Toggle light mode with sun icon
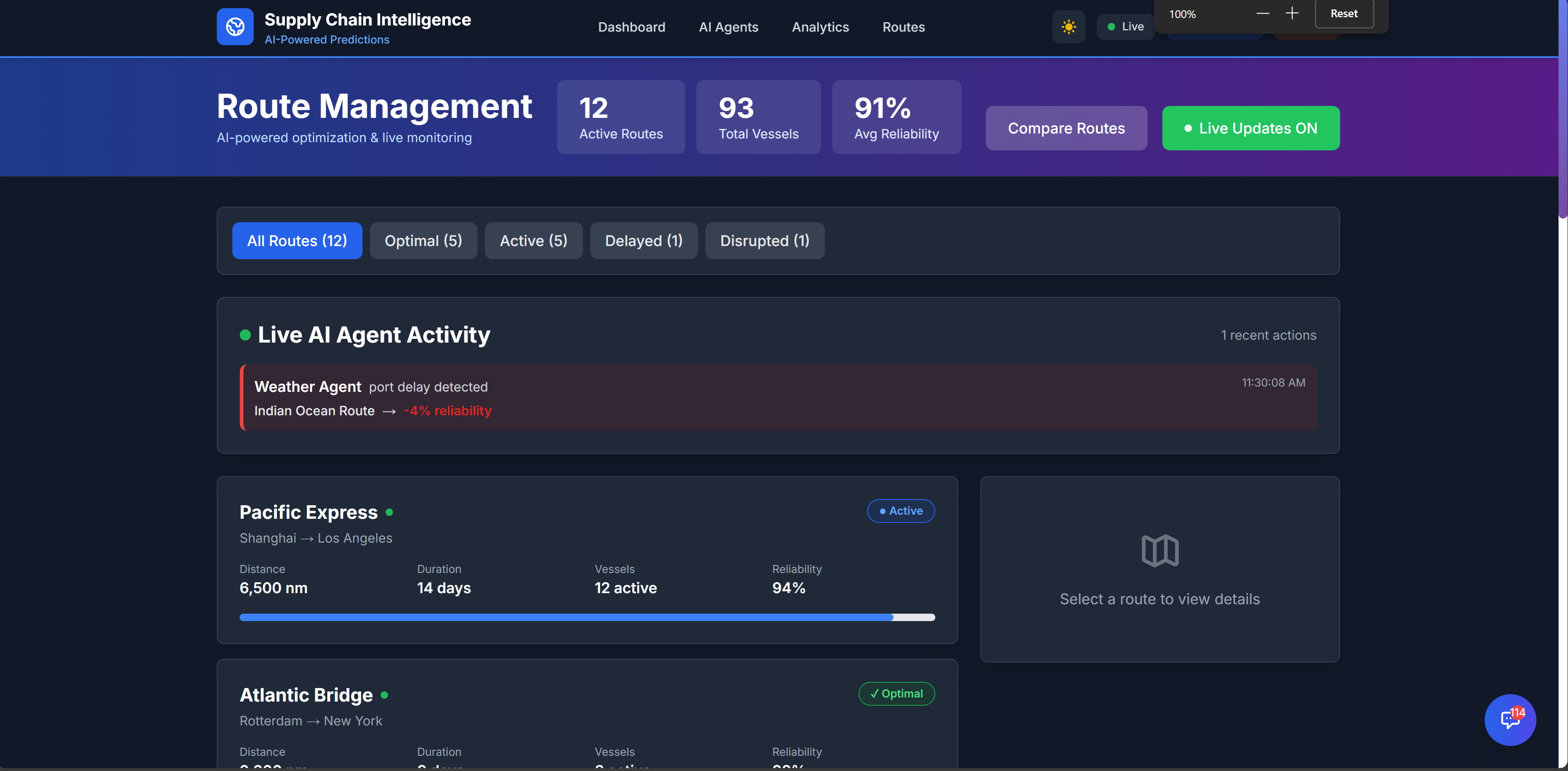This screenshot has height=771, width=1568. pyautogui.click(x=1068, y=27)
